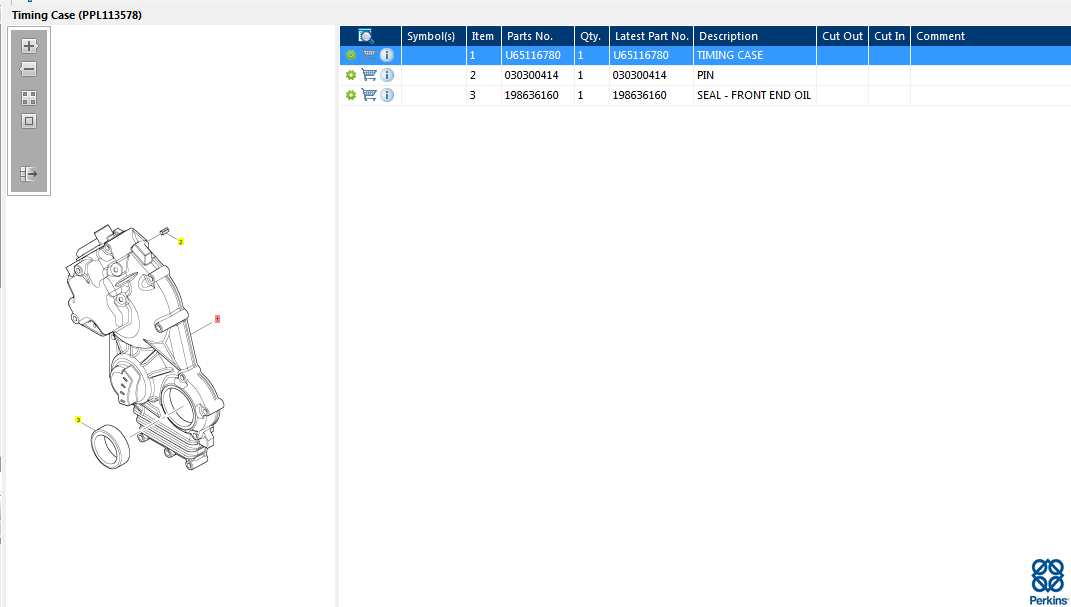
Task: Select the TIMING CASE description
Action: click(729, 55)
